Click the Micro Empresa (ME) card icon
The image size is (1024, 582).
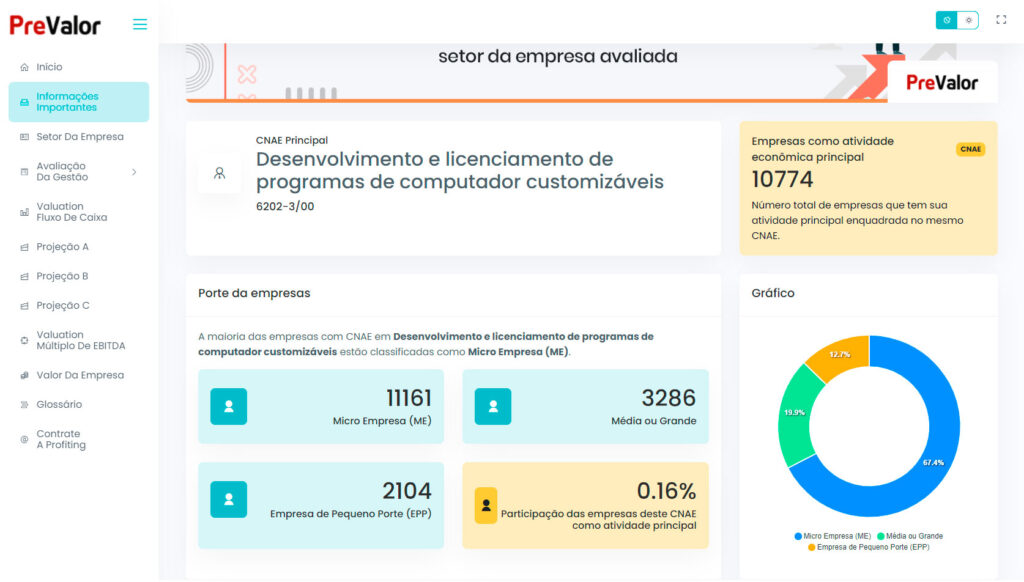tap(228, 407)
